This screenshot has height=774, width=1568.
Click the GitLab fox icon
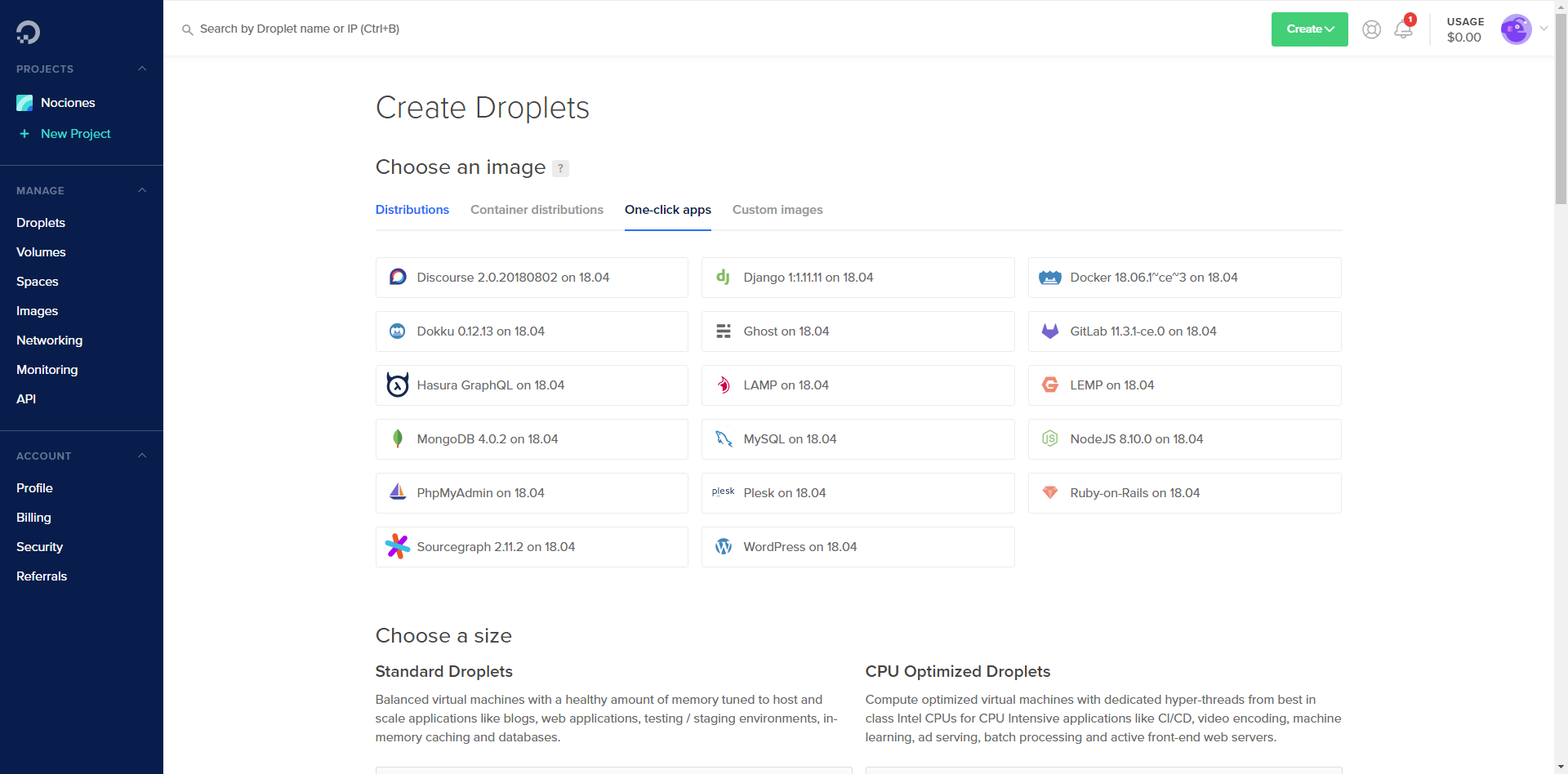(x=1050, y=331)
